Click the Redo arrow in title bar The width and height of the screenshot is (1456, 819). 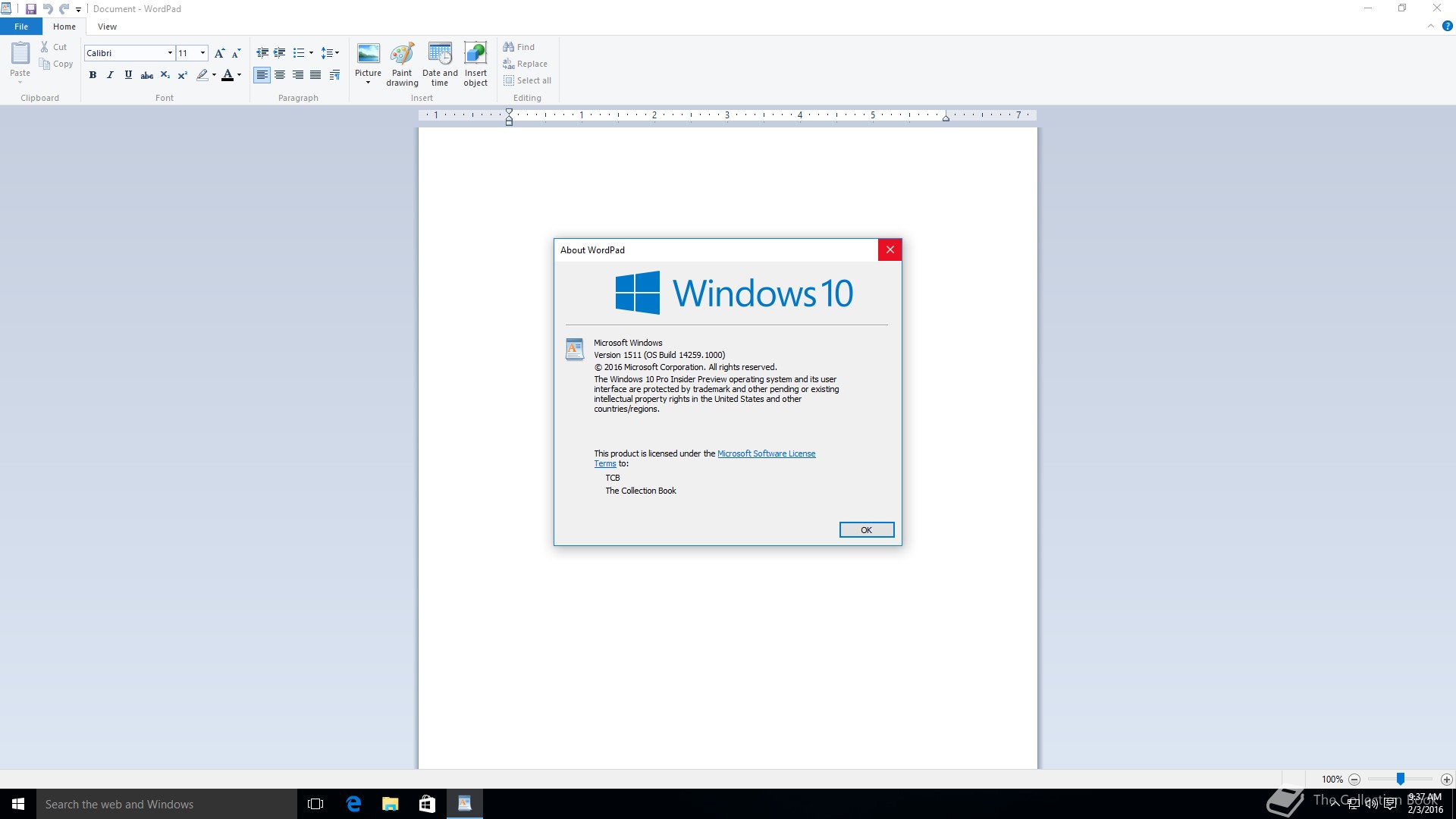point(64,9)
